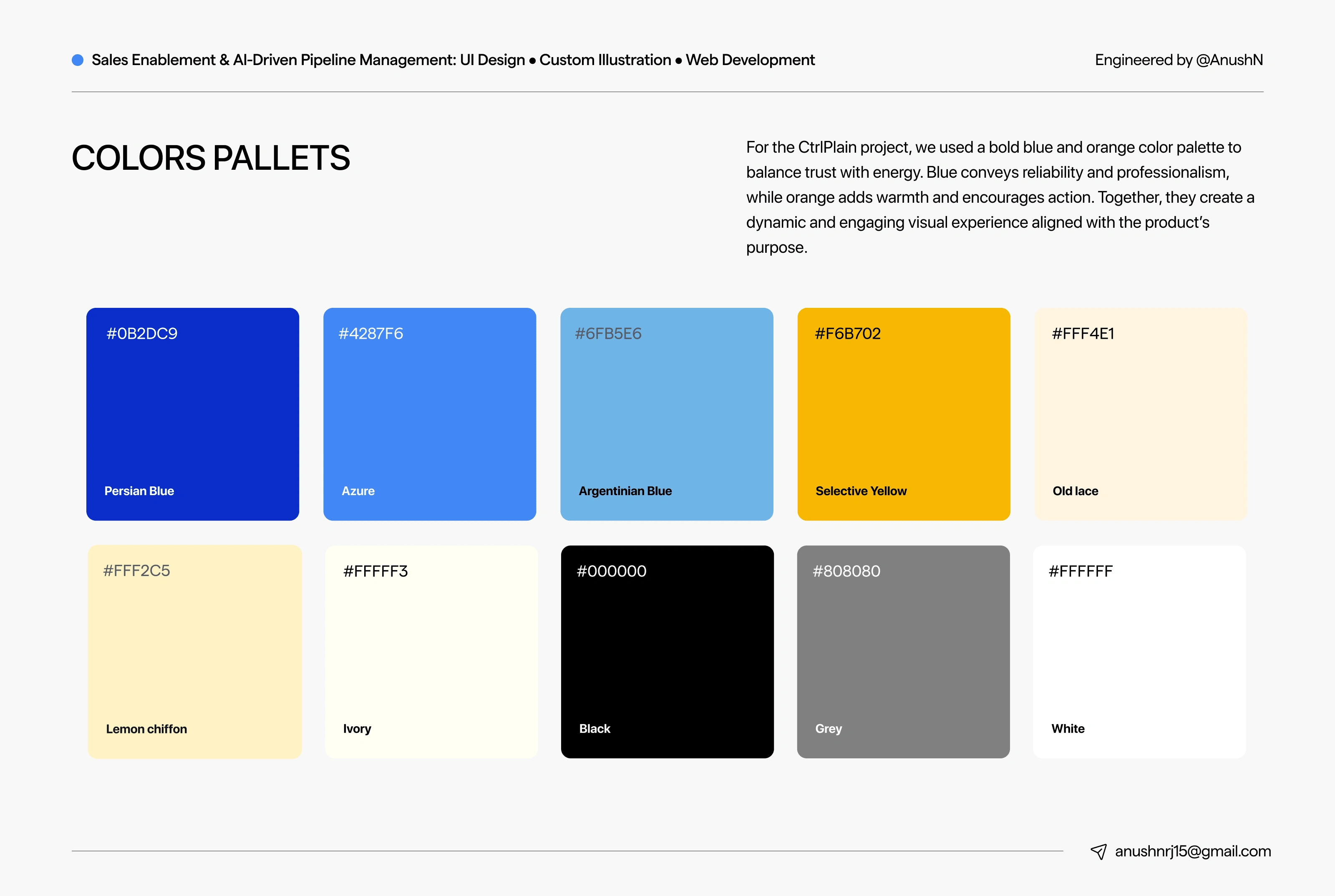This screenshot has width=1335, height=896.
Task: Select the Argentinian Blue swatch
Action: click(667, 414)
